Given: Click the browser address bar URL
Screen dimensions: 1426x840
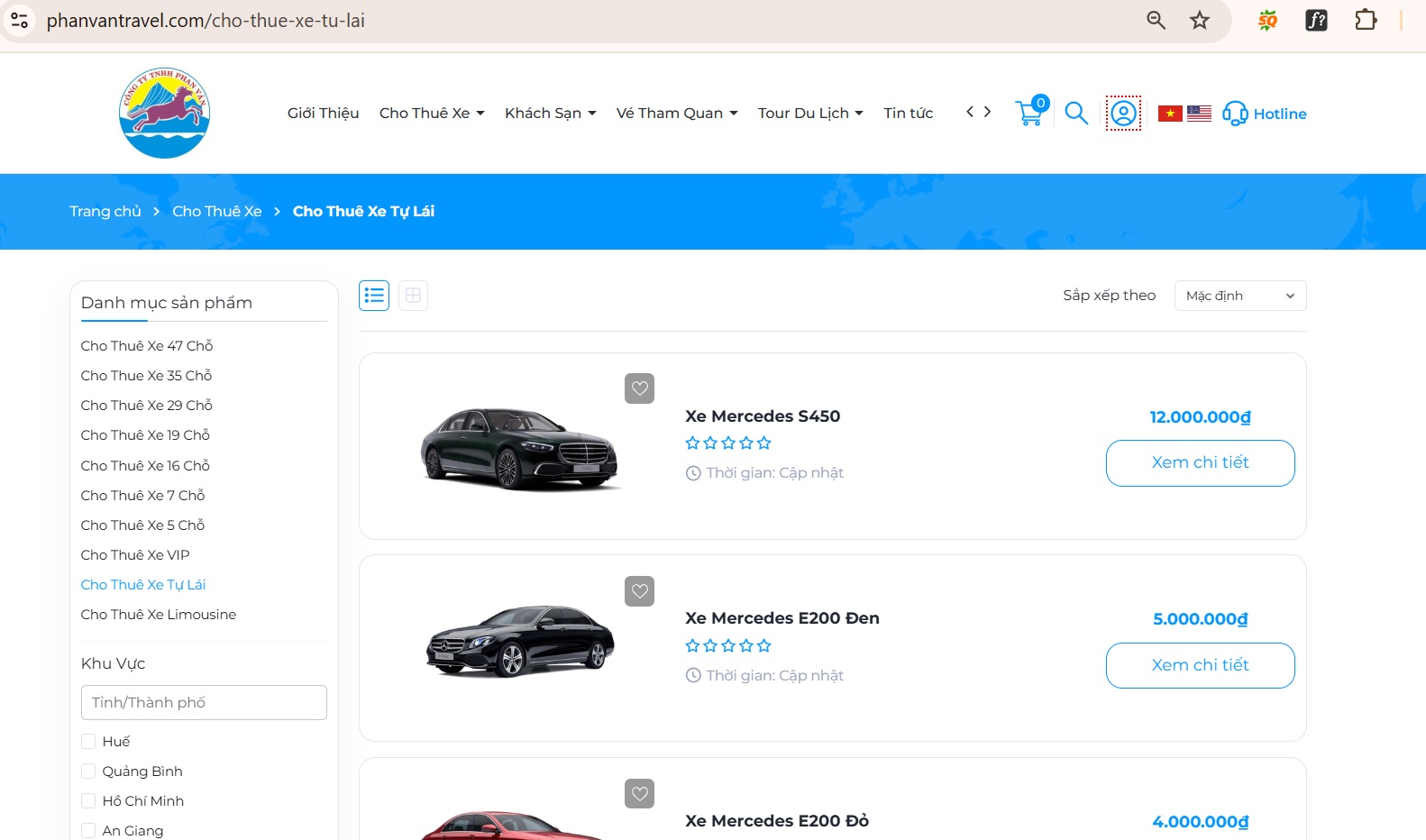Looking at the screenshot, I should point(206,20).
